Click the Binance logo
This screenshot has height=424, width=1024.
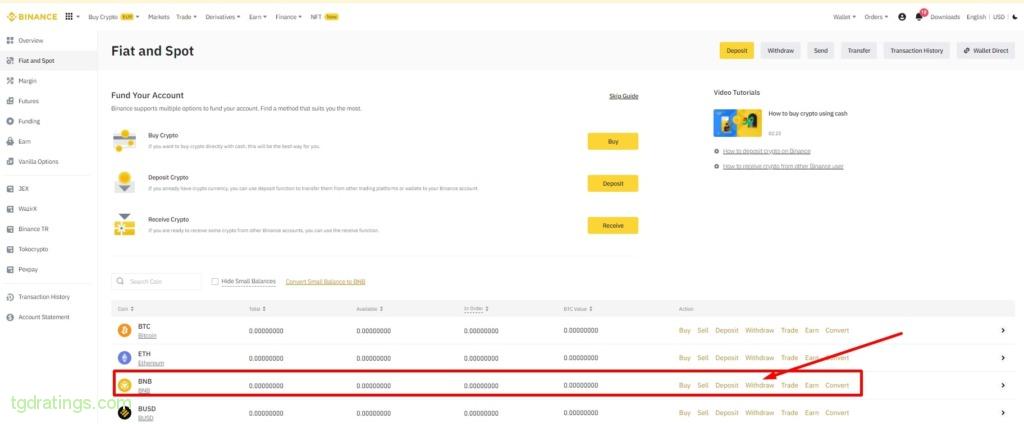click(x=32, y=17)
